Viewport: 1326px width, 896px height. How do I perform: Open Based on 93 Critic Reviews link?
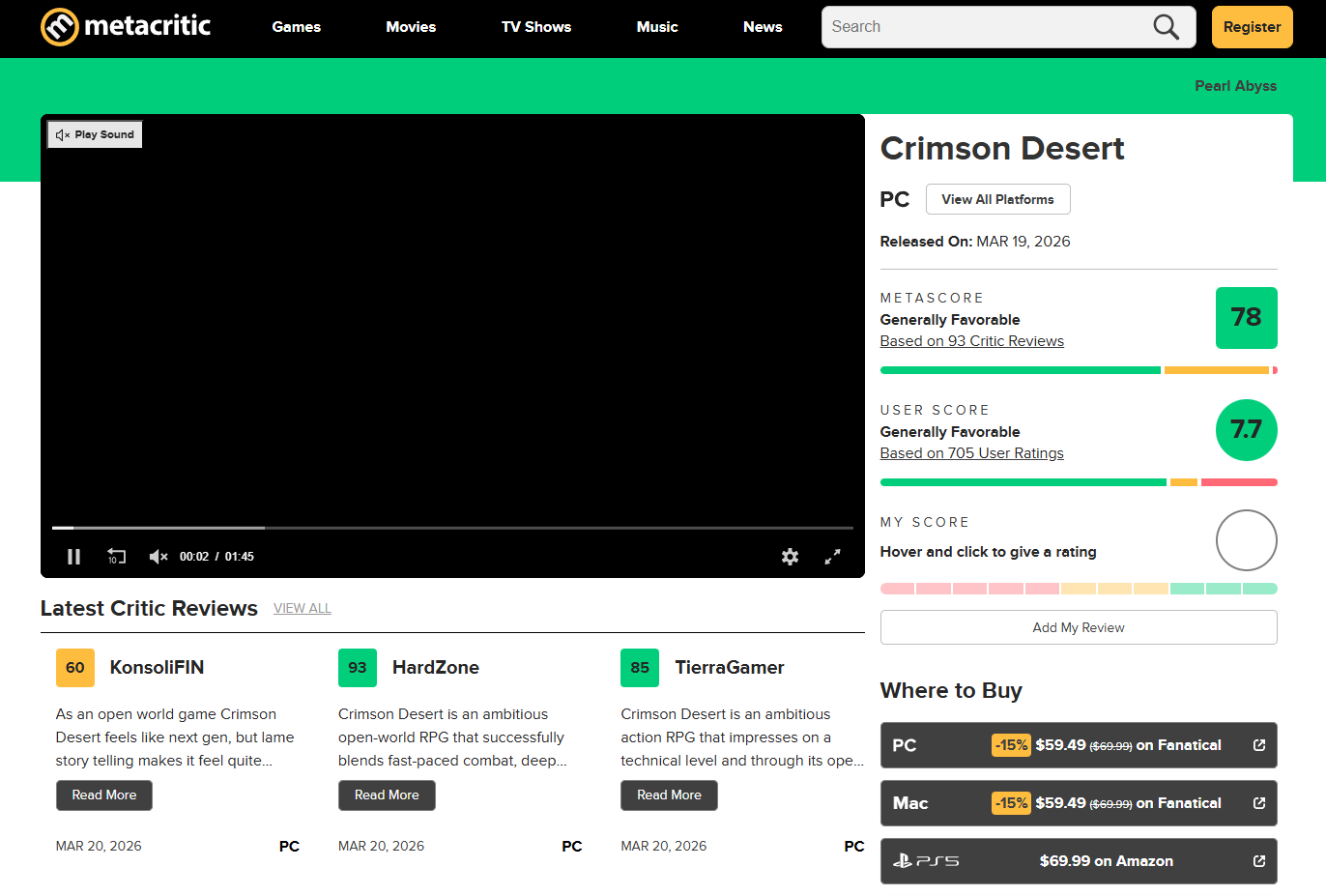tap(971, 341)
